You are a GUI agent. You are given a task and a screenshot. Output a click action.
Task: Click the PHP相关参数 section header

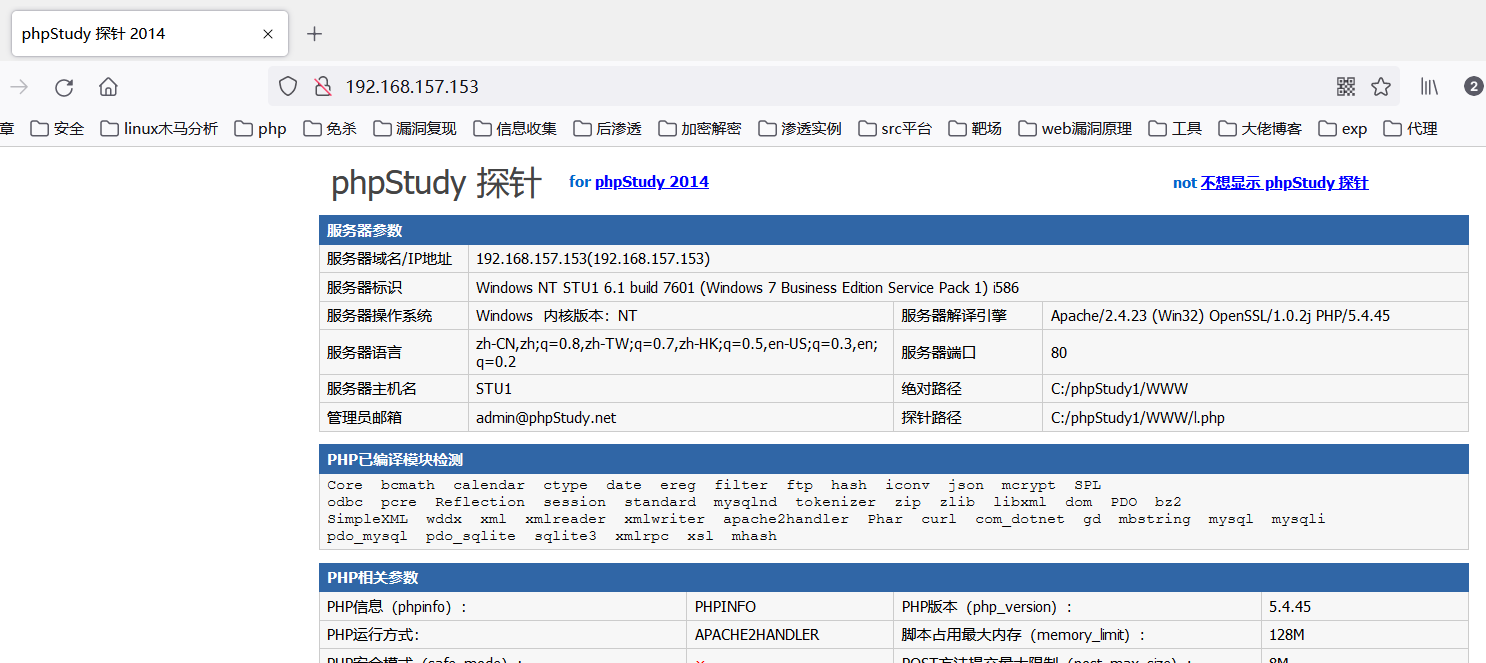[x=894, y=578]
